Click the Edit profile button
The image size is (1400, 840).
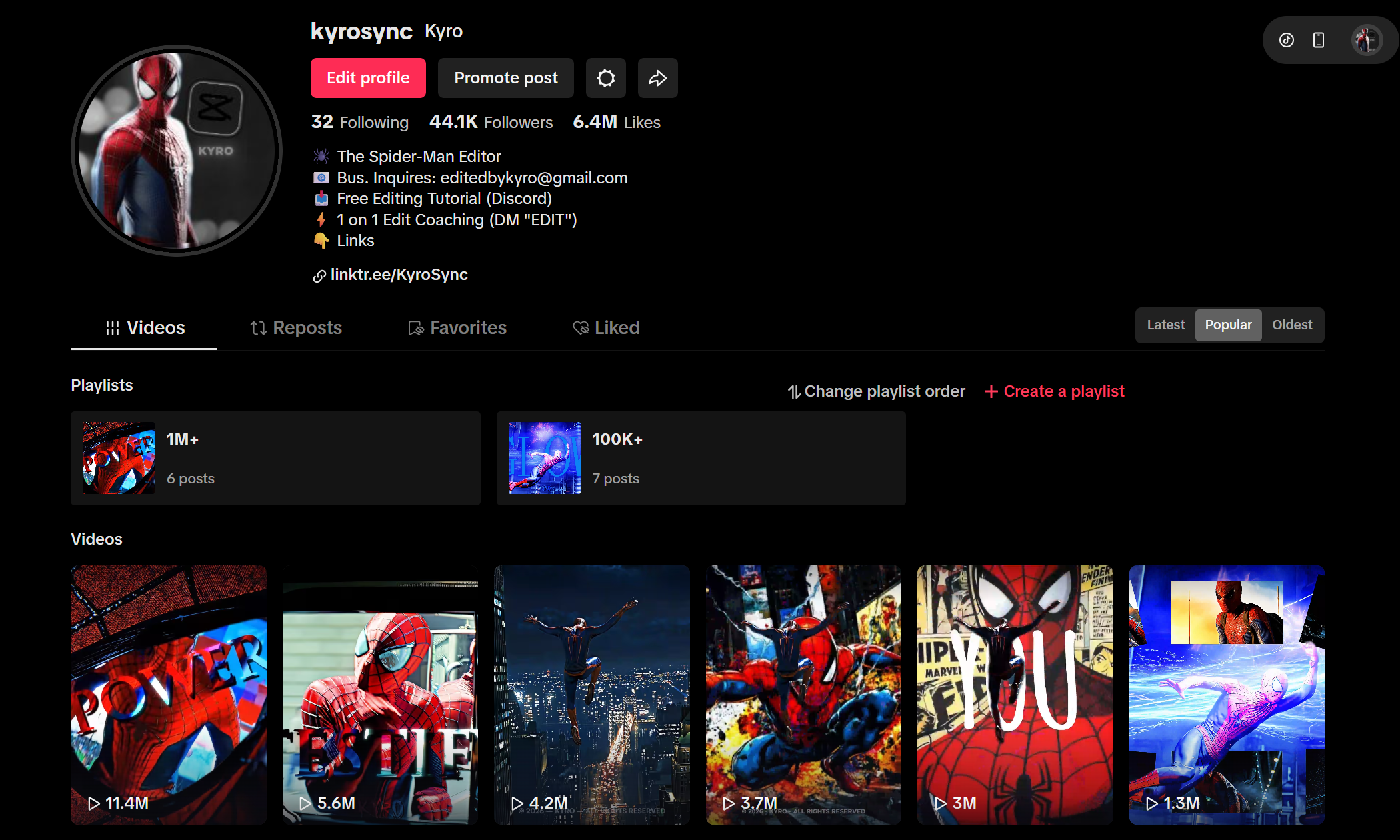(x=368, y=78)
